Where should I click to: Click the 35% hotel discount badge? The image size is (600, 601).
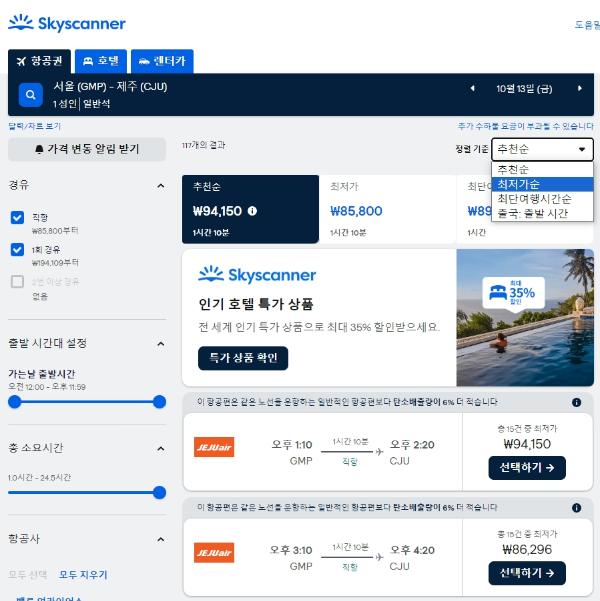tap(513, 293)
